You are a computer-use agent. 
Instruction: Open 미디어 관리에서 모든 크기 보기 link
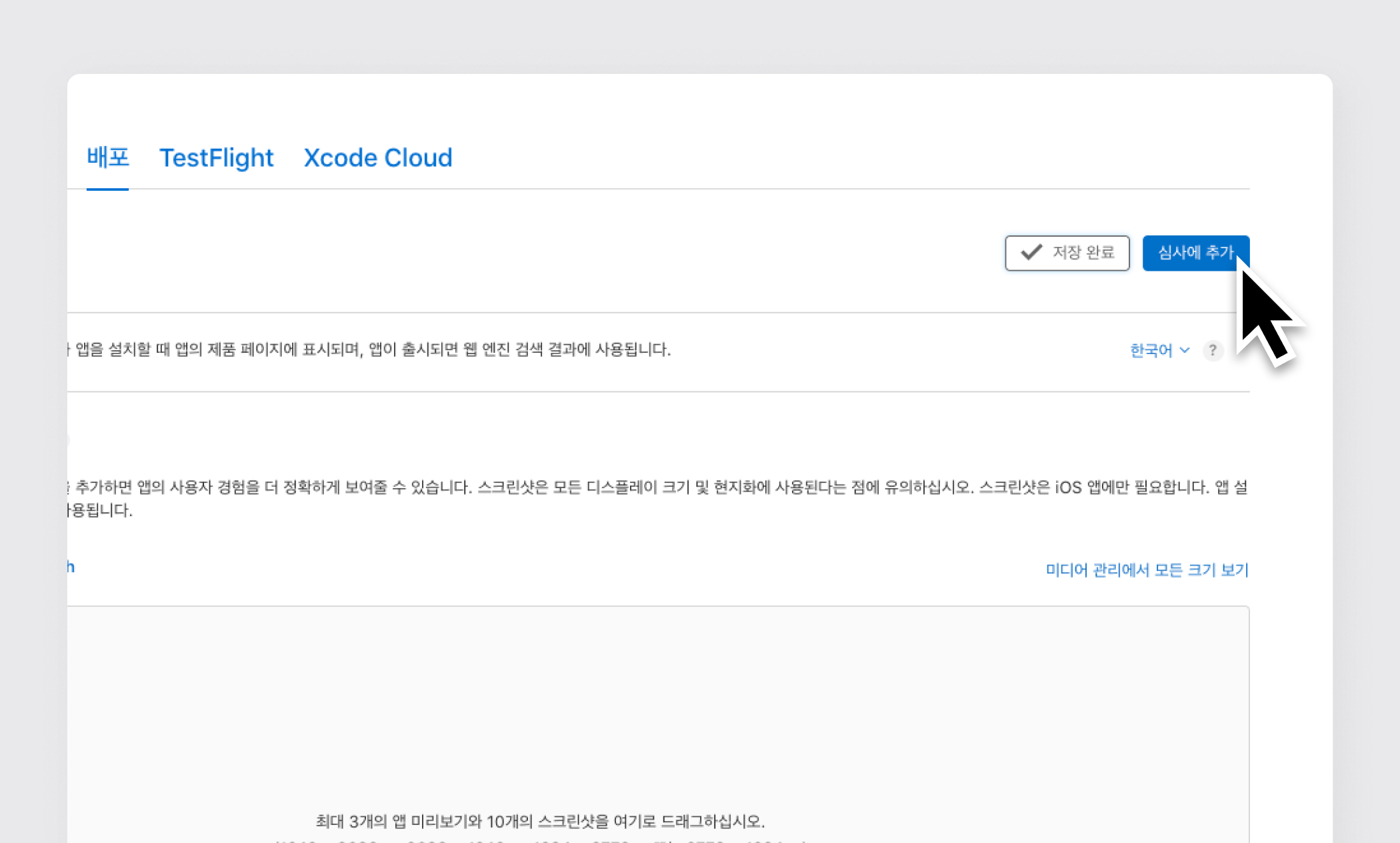pyautogui.click(x=1147, y=570)
